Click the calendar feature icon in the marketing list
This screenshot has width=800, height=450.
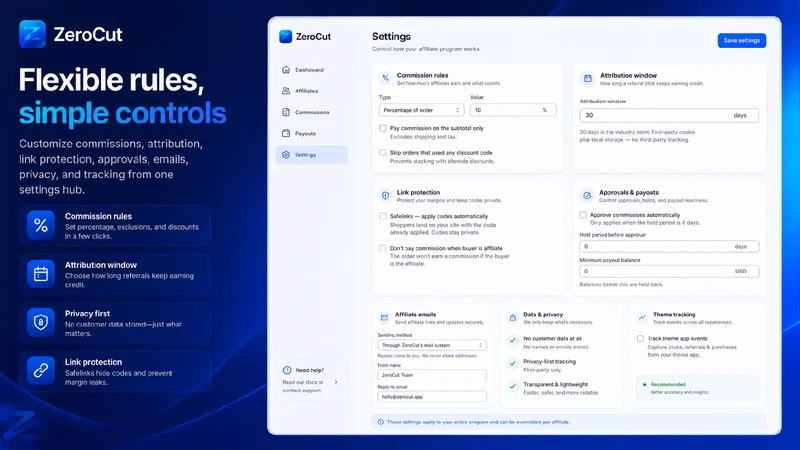pos(41,274)
